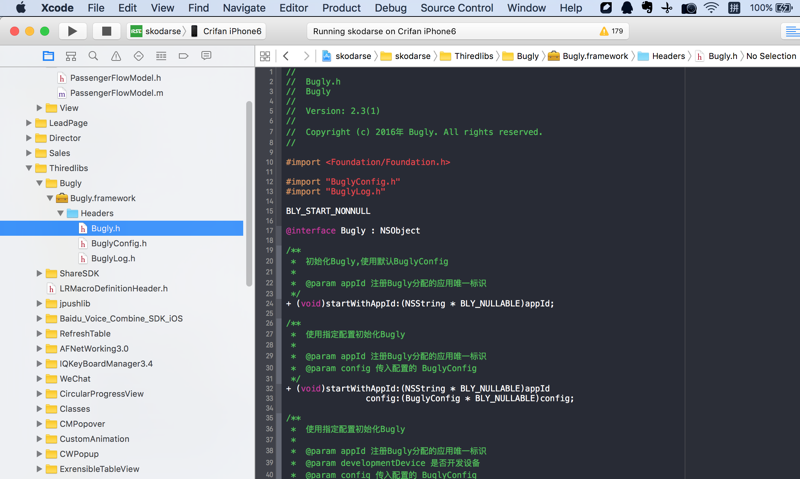
Task: Open the Issue navigator warning icon
Action: pyautogui.click(x=116, y=56)
